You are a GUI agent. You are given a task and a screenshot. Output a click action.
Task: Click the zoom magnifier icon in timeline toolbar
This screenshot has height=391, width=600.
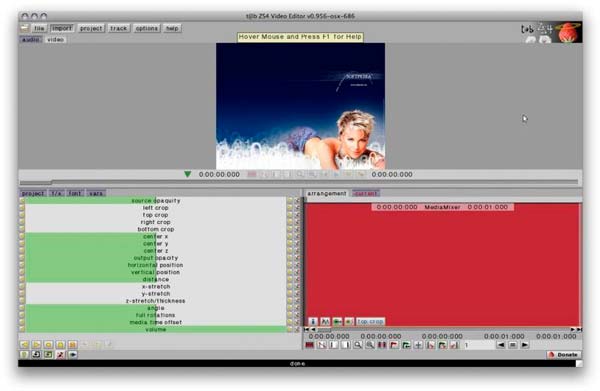tap(358, 345)
